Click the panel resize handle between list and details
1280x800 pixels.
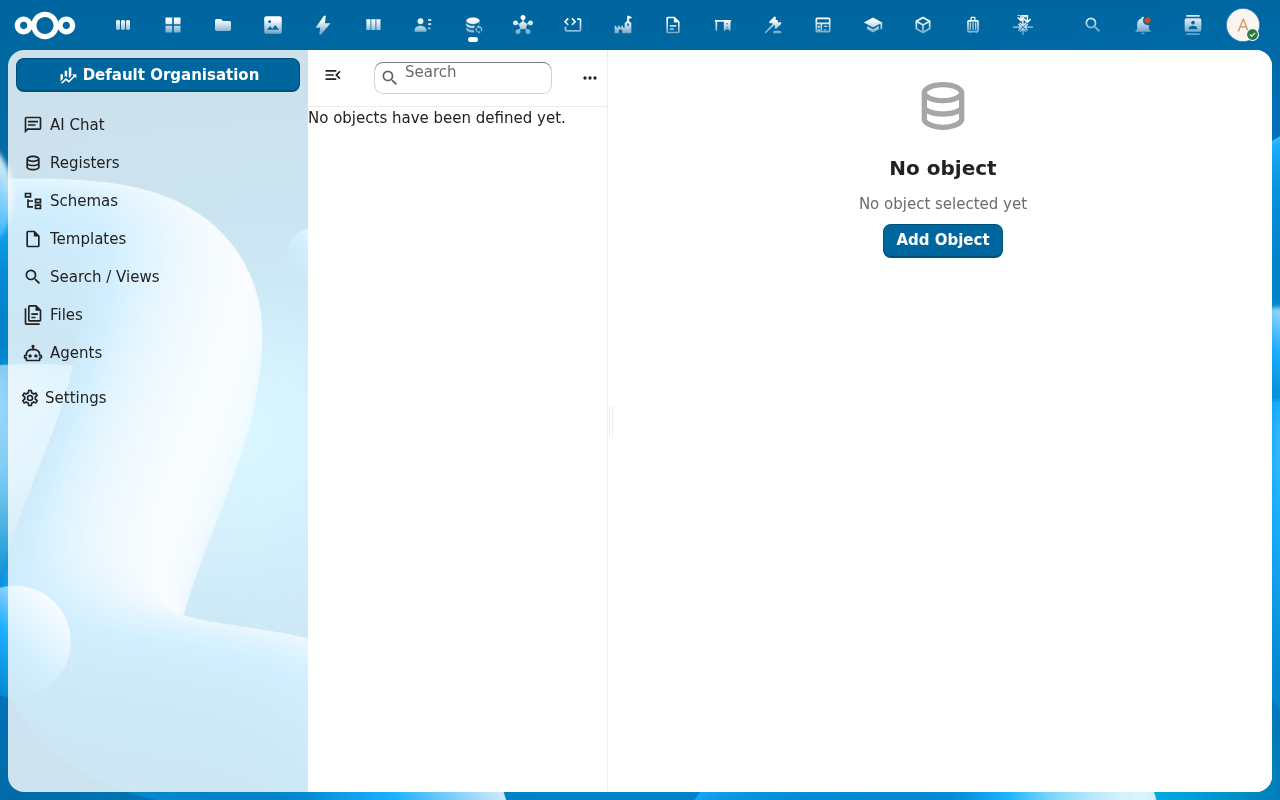(x=611, y=421)
